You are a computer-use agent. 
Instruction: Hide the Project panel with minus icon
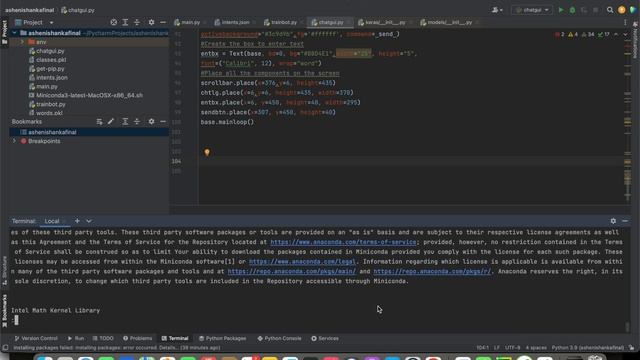tap(163, 22)
